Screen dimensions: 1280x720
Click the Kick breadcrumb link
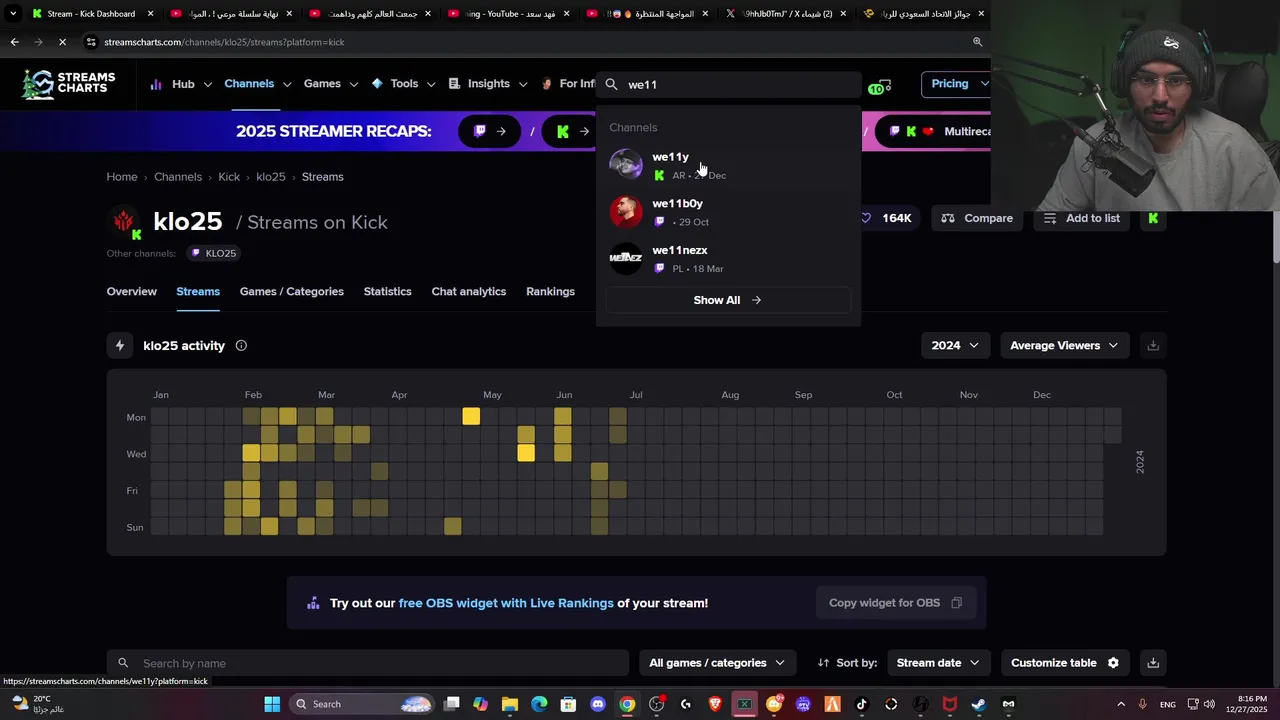(x=229, y=177)
